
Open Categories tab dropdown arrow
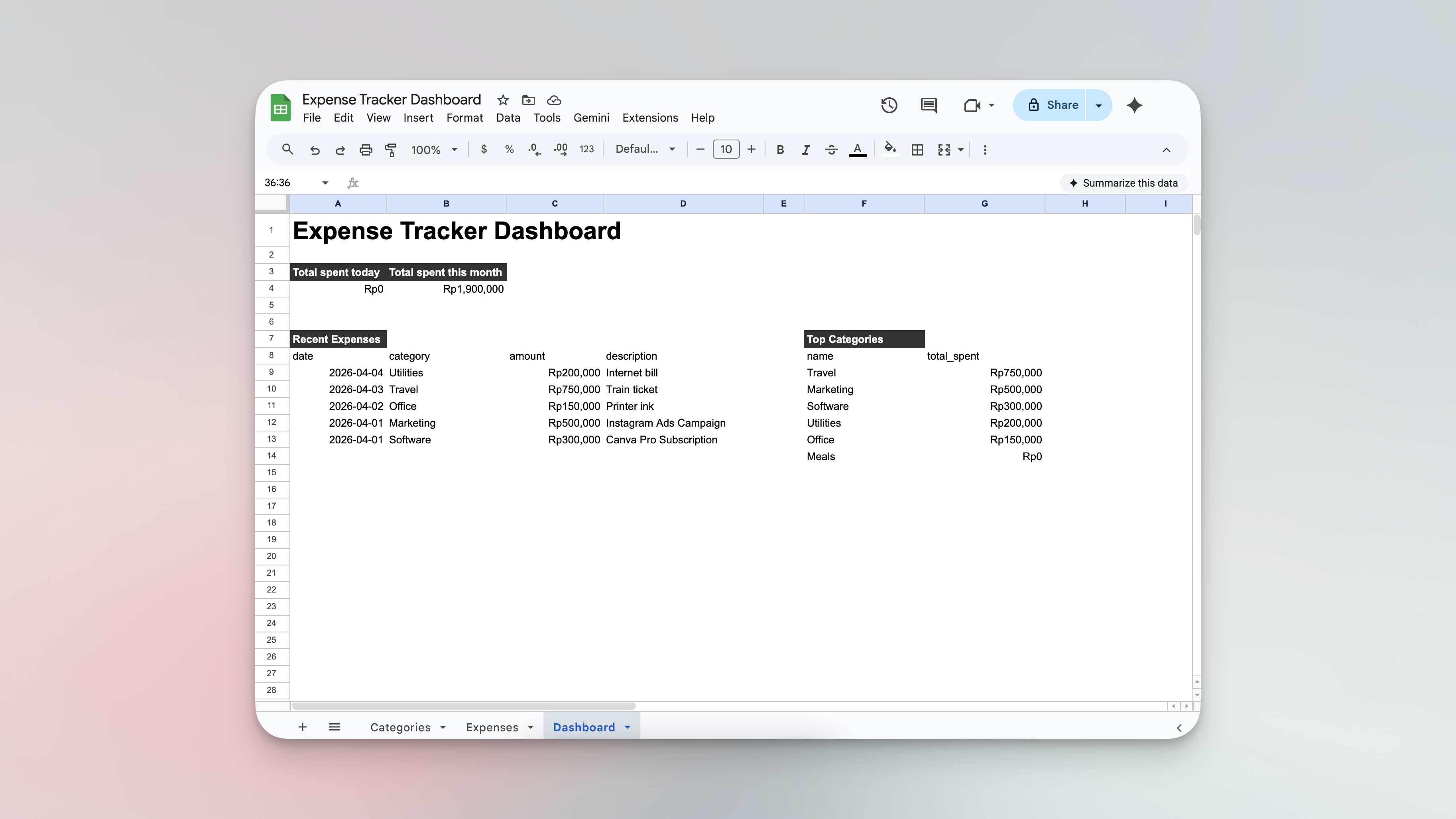(443, 727)
